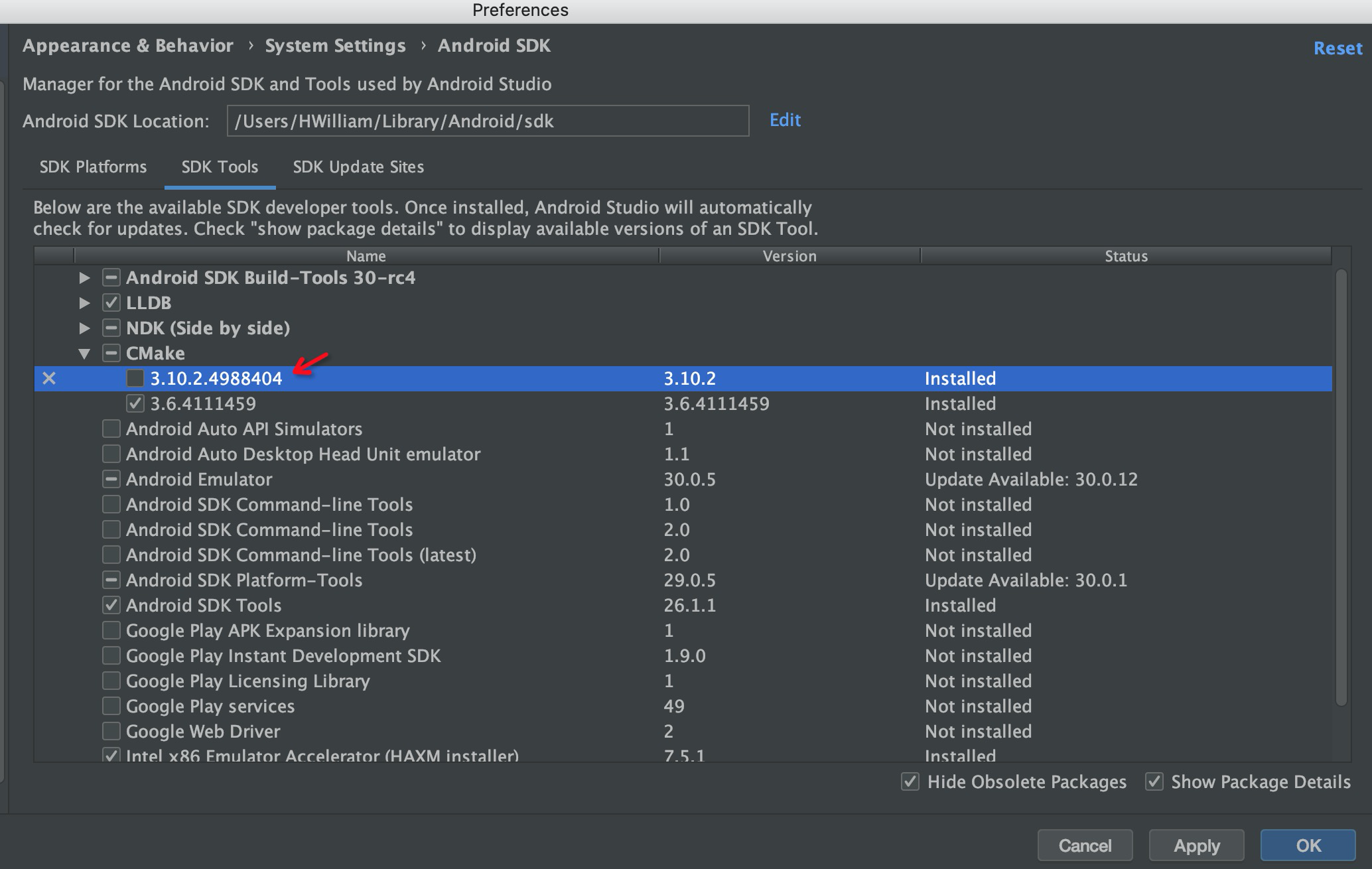Toggle Hide Obsolete Packages checkbox
1372x869 pixels.
tap(910, 781)
